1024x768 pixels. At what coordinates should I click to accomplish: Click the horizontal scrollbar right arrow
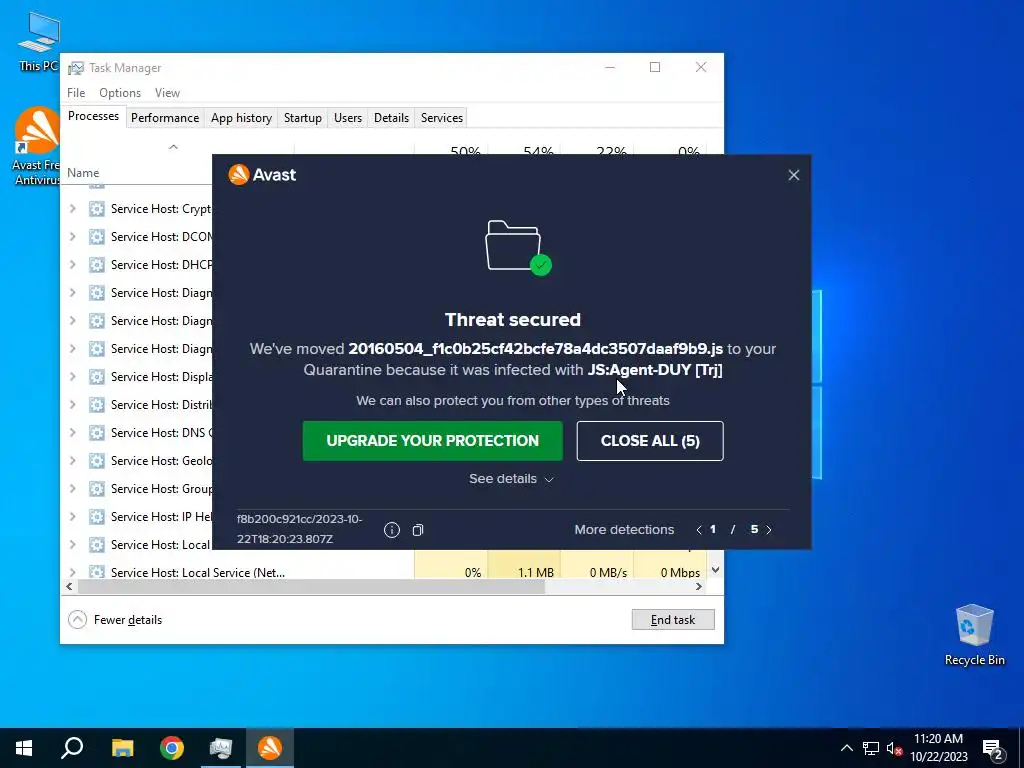coord(699,586)
